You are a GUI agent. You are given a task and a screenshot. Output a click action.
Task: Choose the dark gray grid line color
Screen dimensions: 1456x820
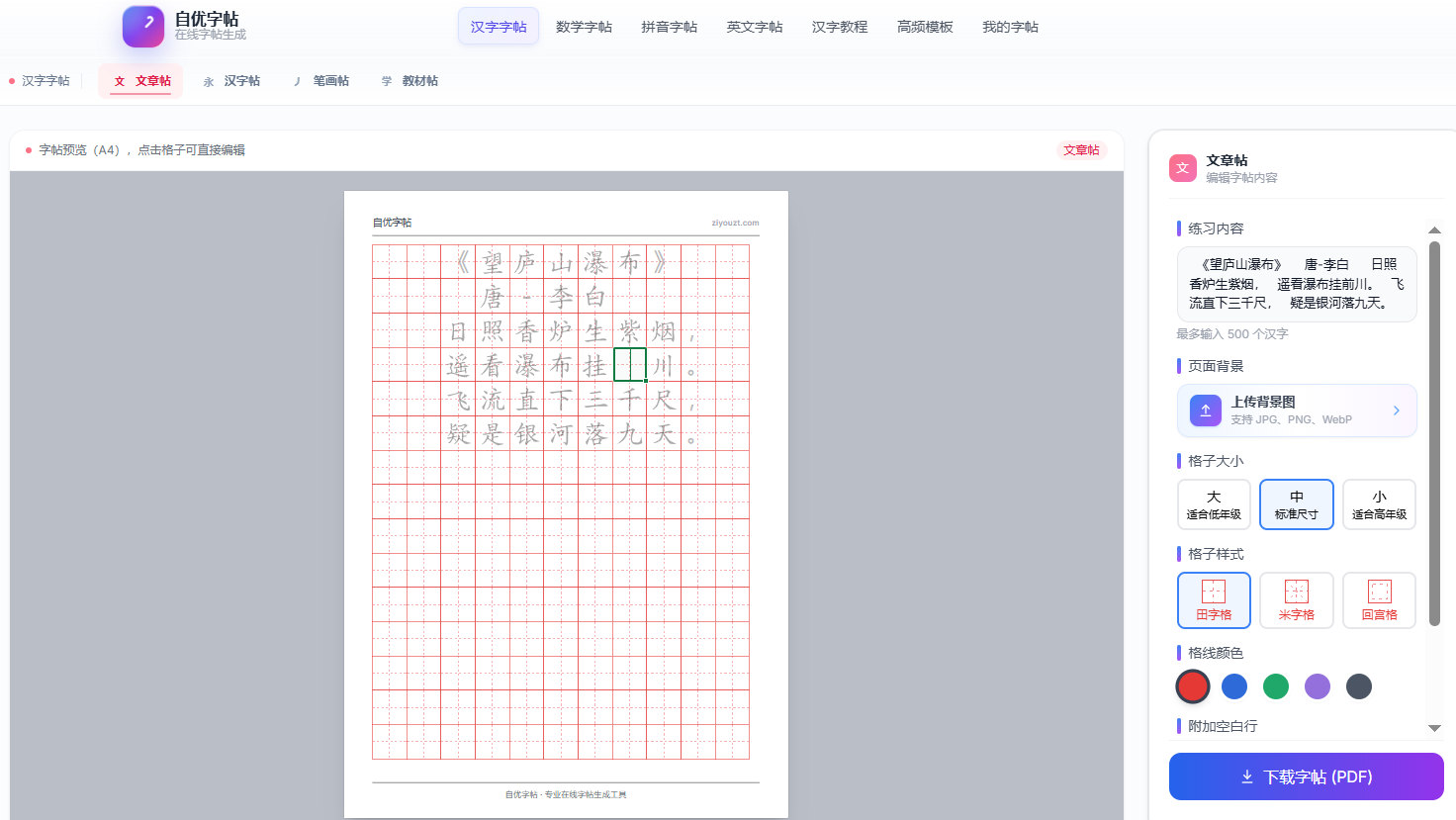[x=1359, y=686]
